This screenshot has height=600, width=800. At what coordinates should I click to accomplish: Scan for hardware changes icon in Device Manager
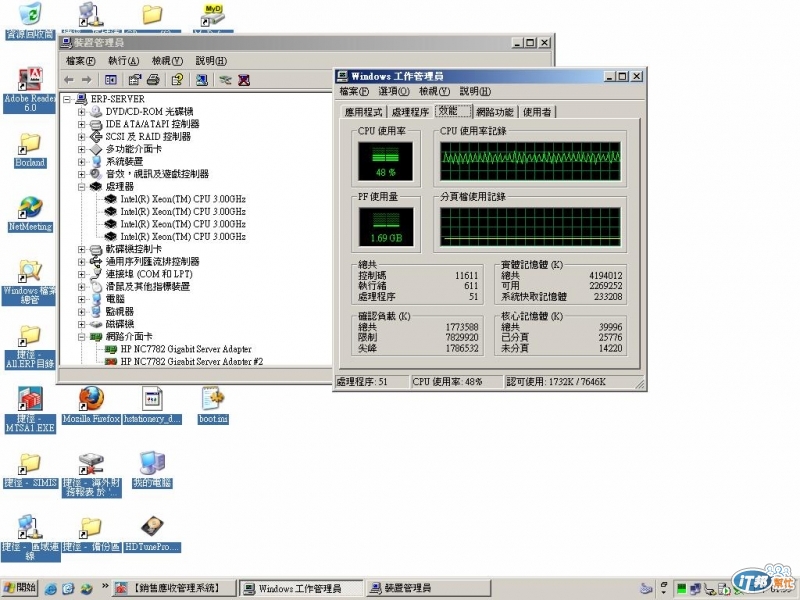pyautogui.click(x=202, y=80)
